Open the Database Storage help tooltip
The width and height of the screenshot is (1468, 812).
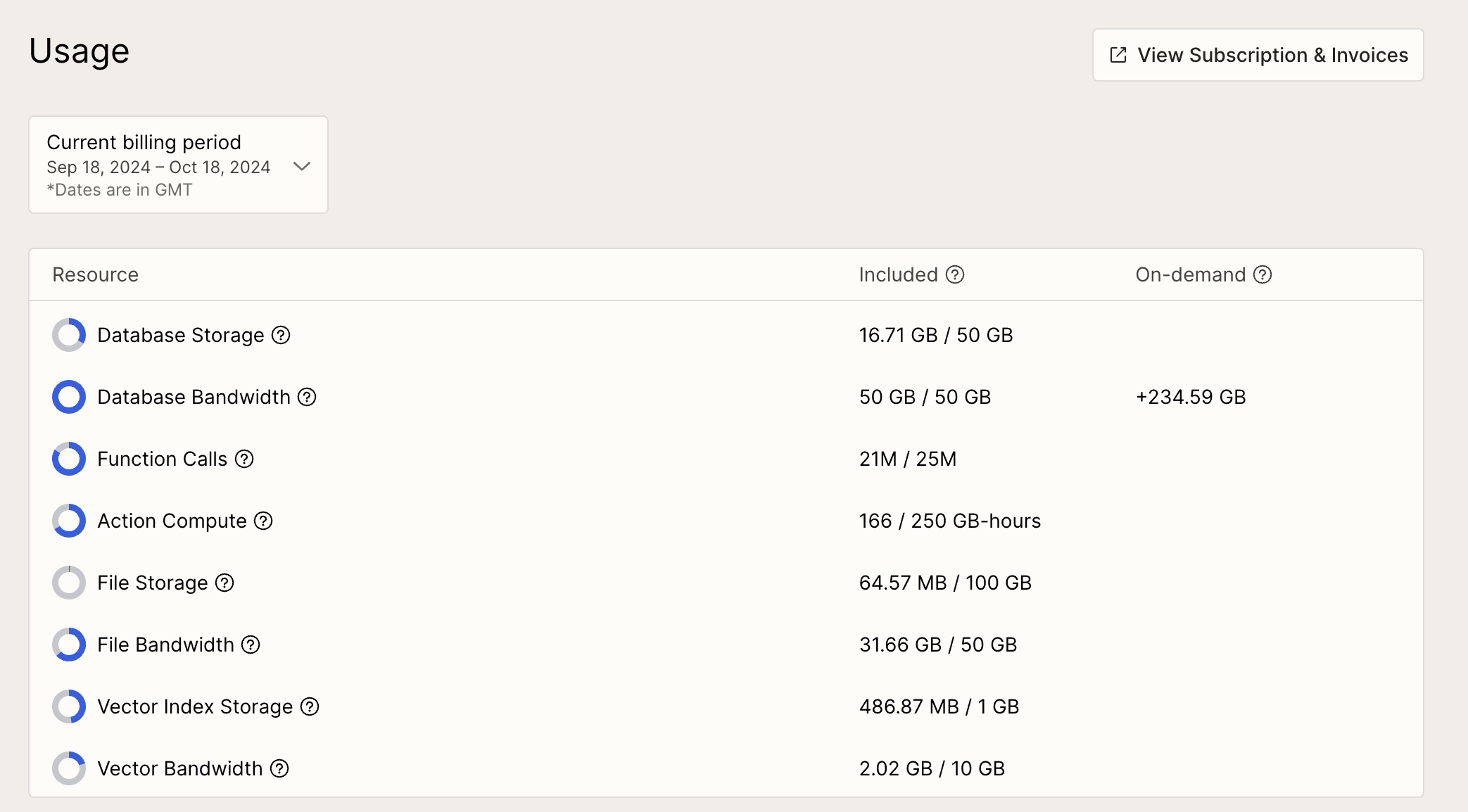(281, 335)
